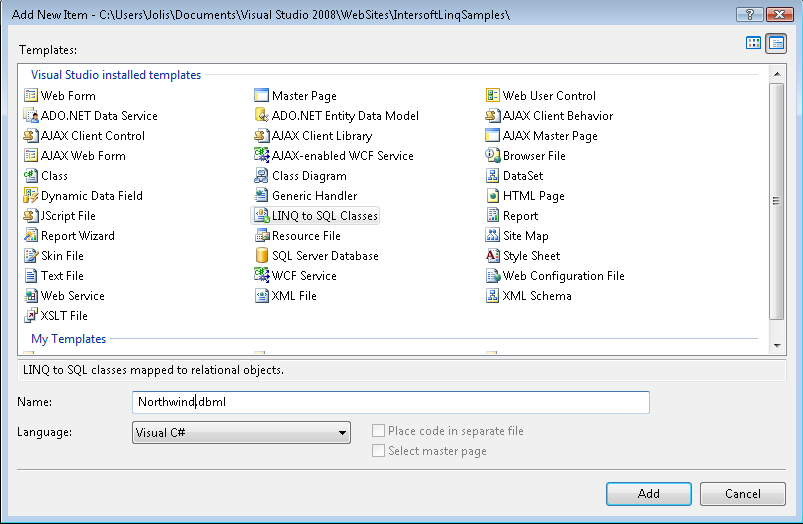Select the Report template icon

[x=493, y=215]
